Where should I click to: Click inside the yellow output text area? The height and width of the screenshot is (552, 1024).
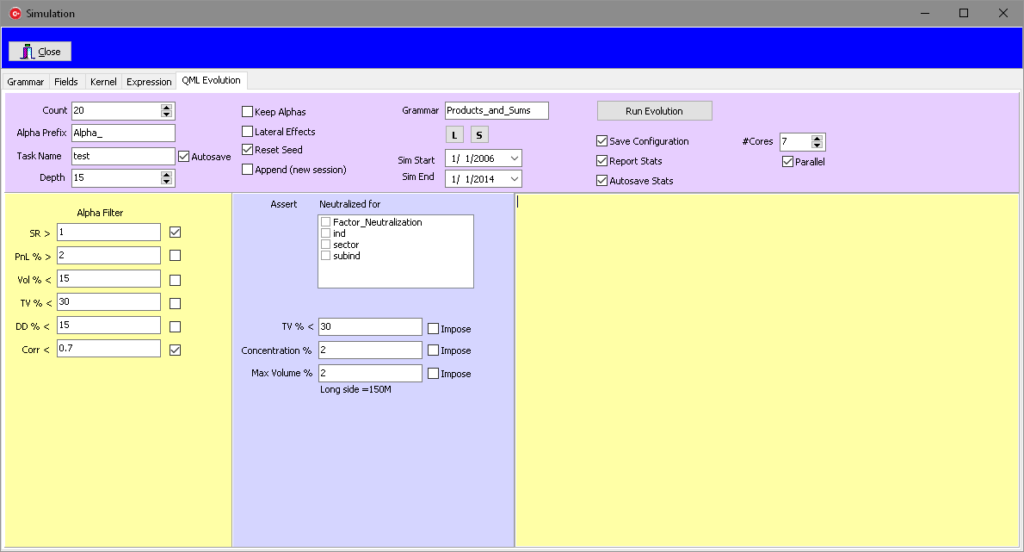pyautogui.click(x=767, y=370)
